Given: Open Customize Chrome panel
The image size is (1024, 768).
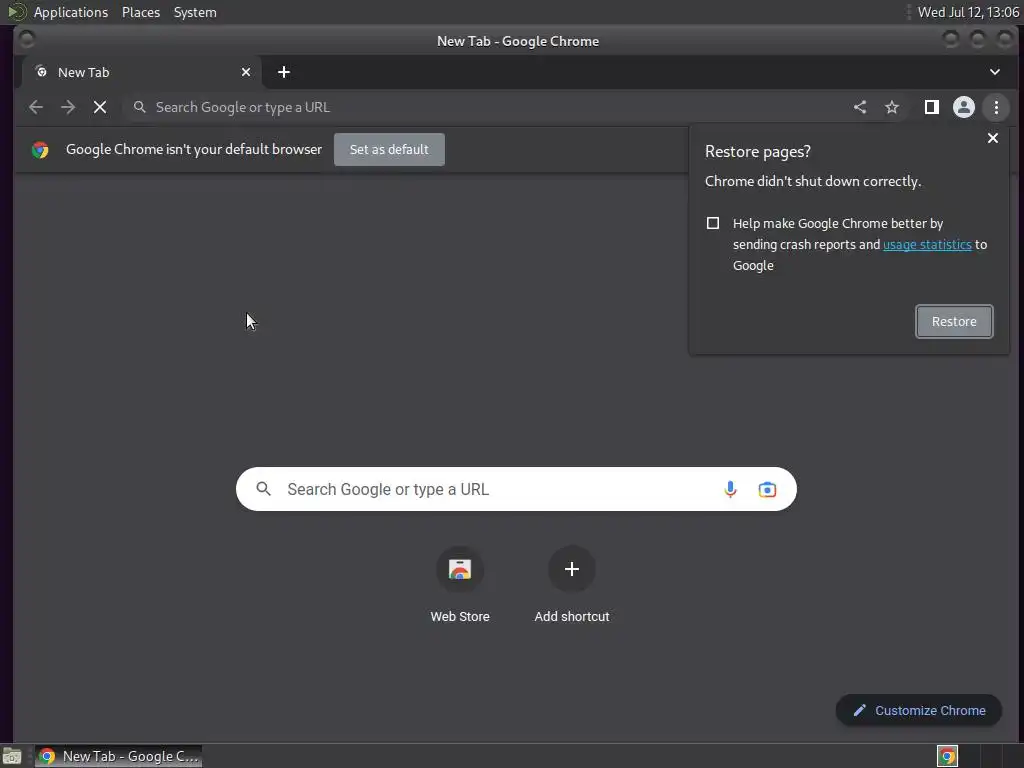Looking at the screenshot, I should pyautogui.click(x=919, y=711).
